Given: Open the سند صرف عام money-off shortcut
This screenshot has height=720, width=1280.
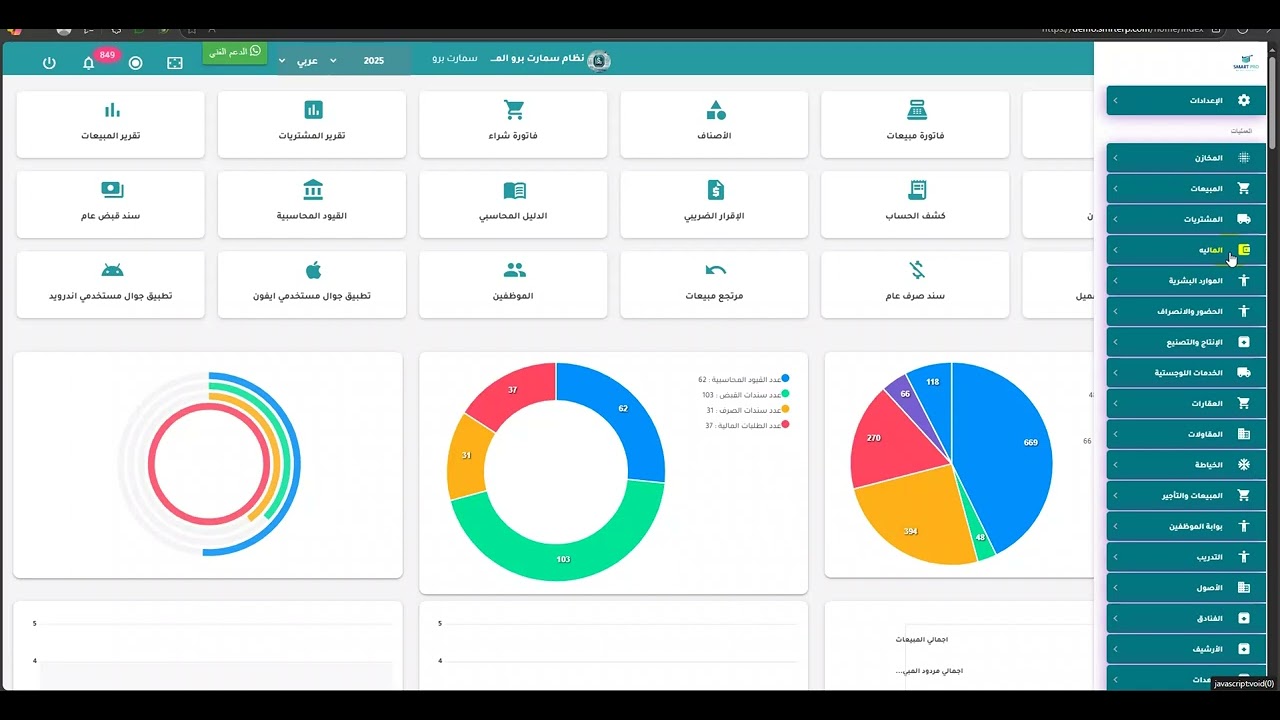Looking at the screenshot, I should tap(915, 284).
